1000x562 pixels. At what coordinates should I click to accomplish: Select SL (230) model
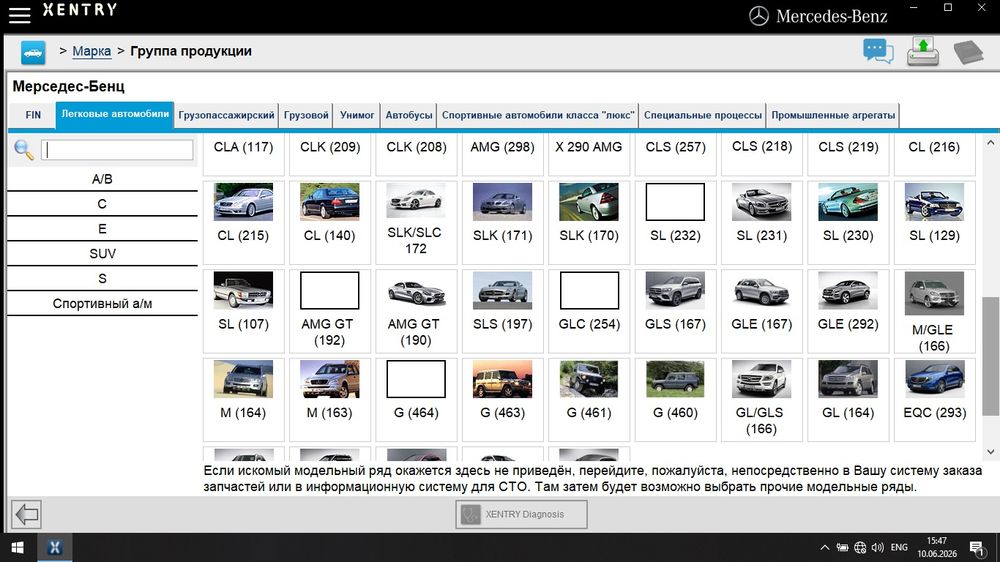848,222
